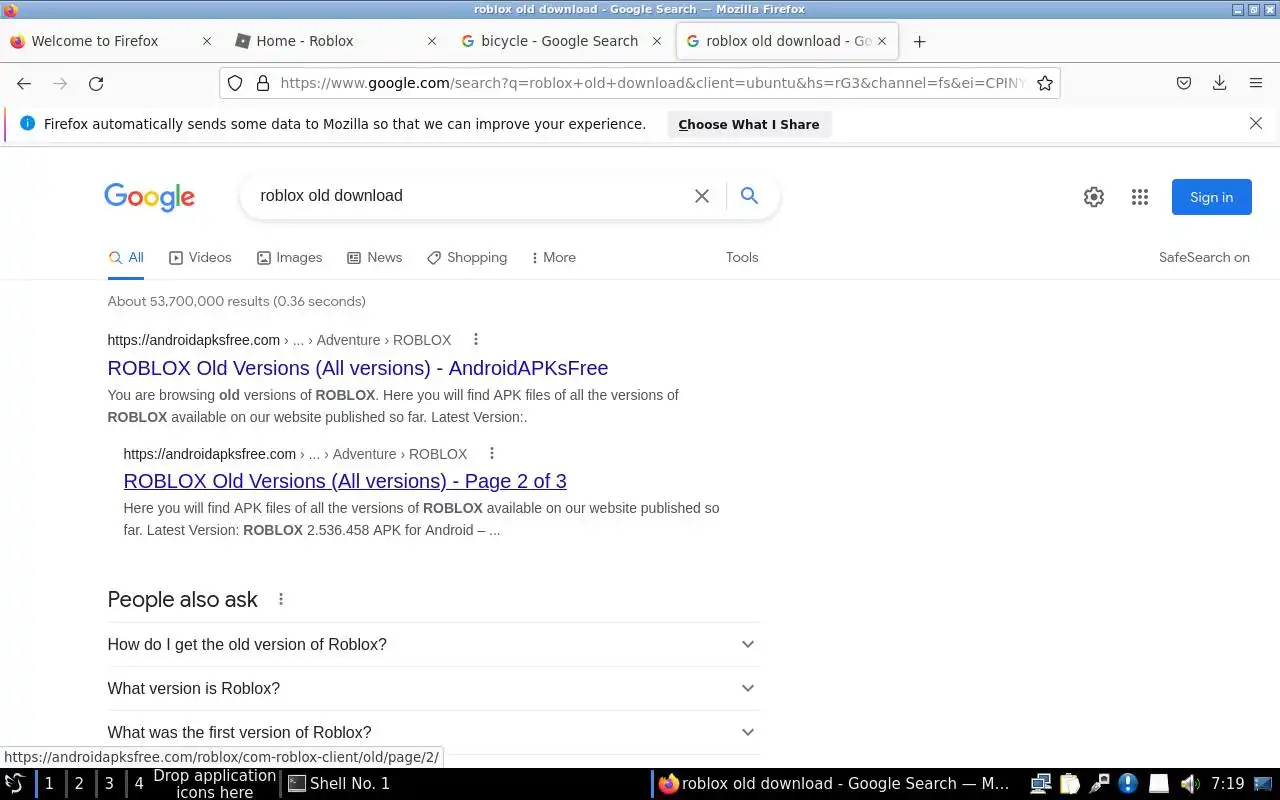The width and height of the screenshot is (1280, 800).
Task: Select the All results tab
Action: 126,258
